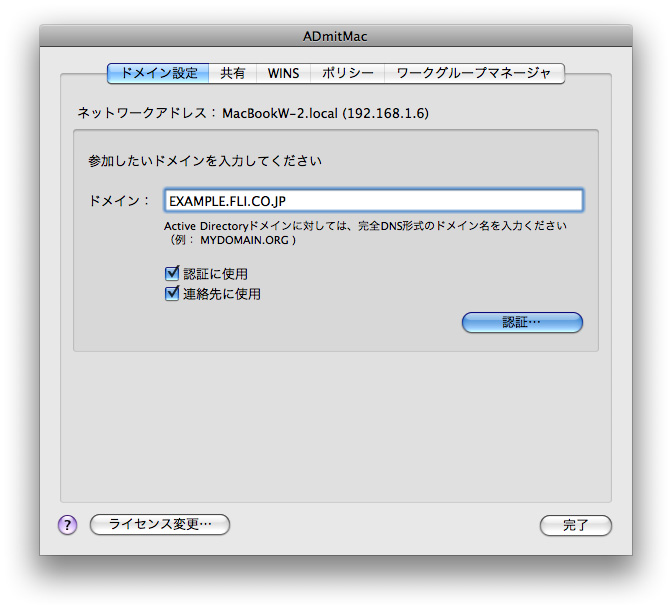
Task: Switch to the ドメイン設定 tab
Action: (158, 73)
